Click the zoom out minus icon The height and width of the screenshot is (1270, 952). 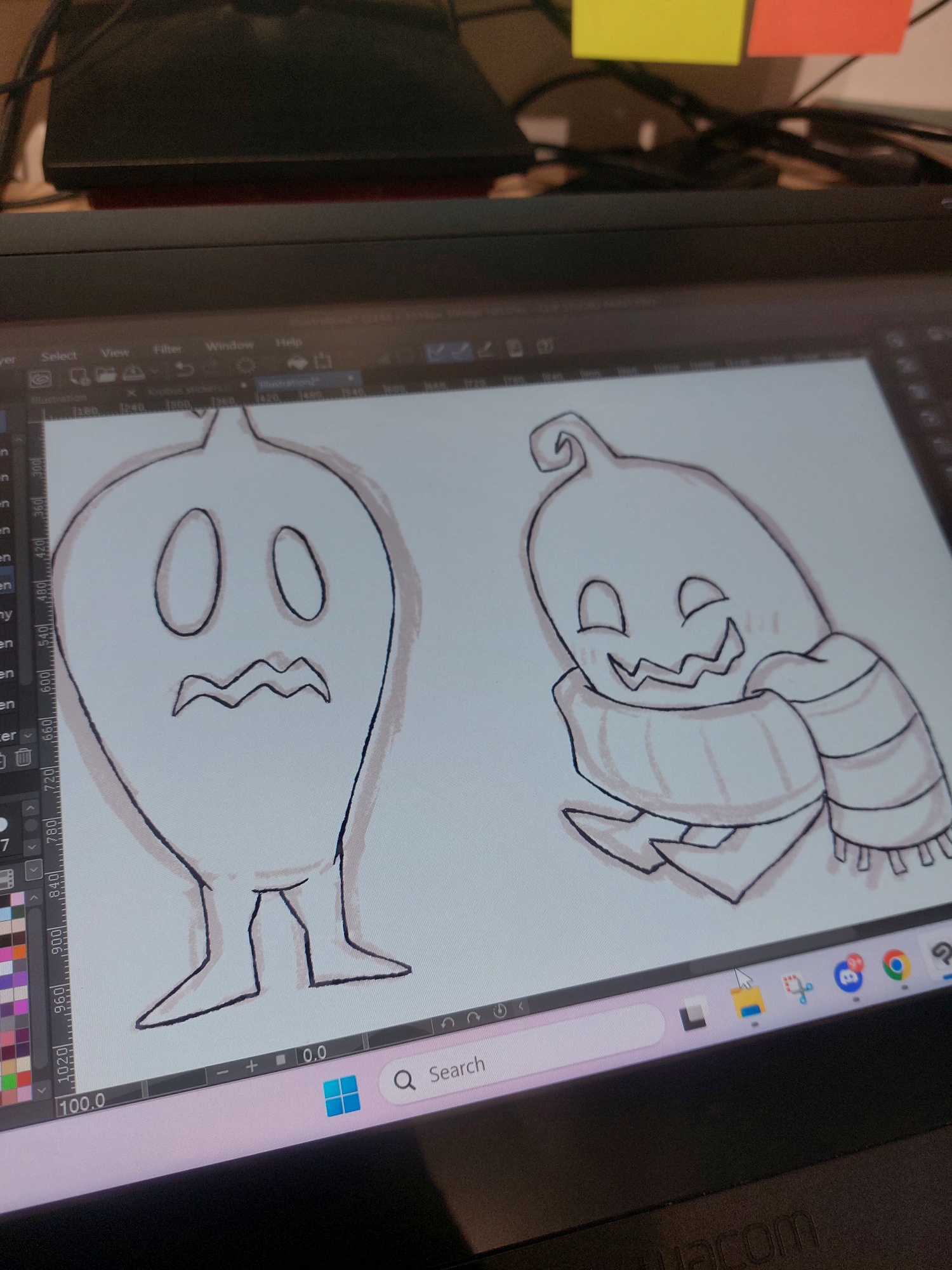tap(222, 1072)
